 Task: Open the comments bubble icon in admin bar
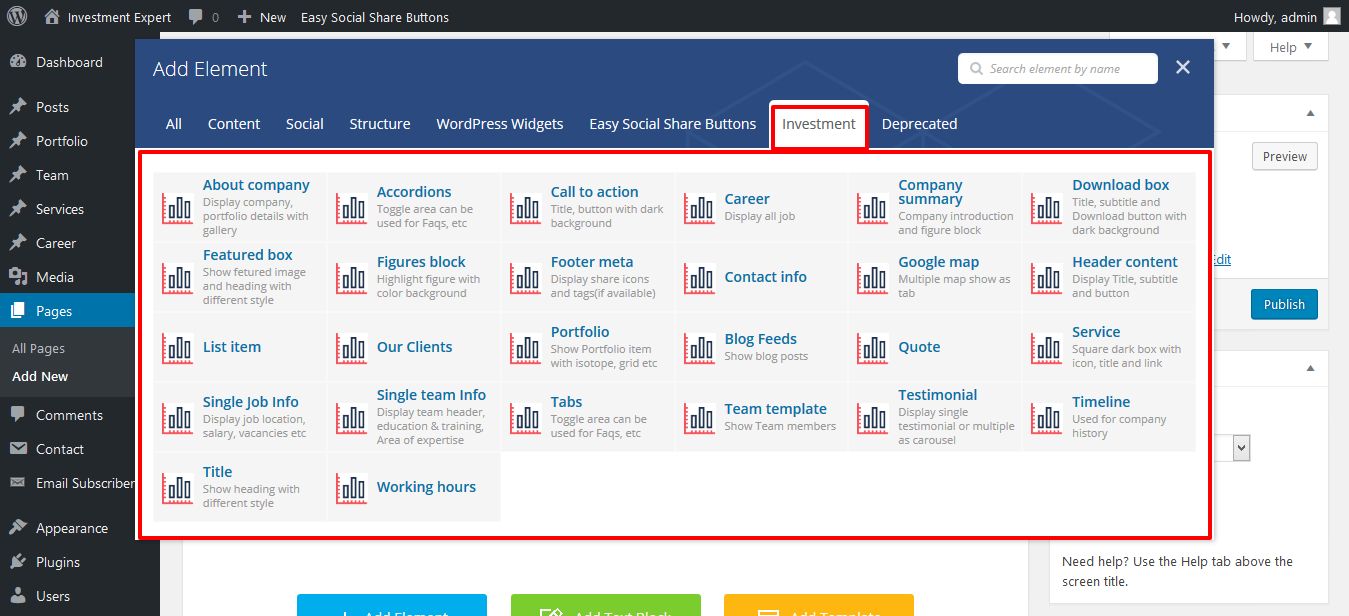coord(196,17)
